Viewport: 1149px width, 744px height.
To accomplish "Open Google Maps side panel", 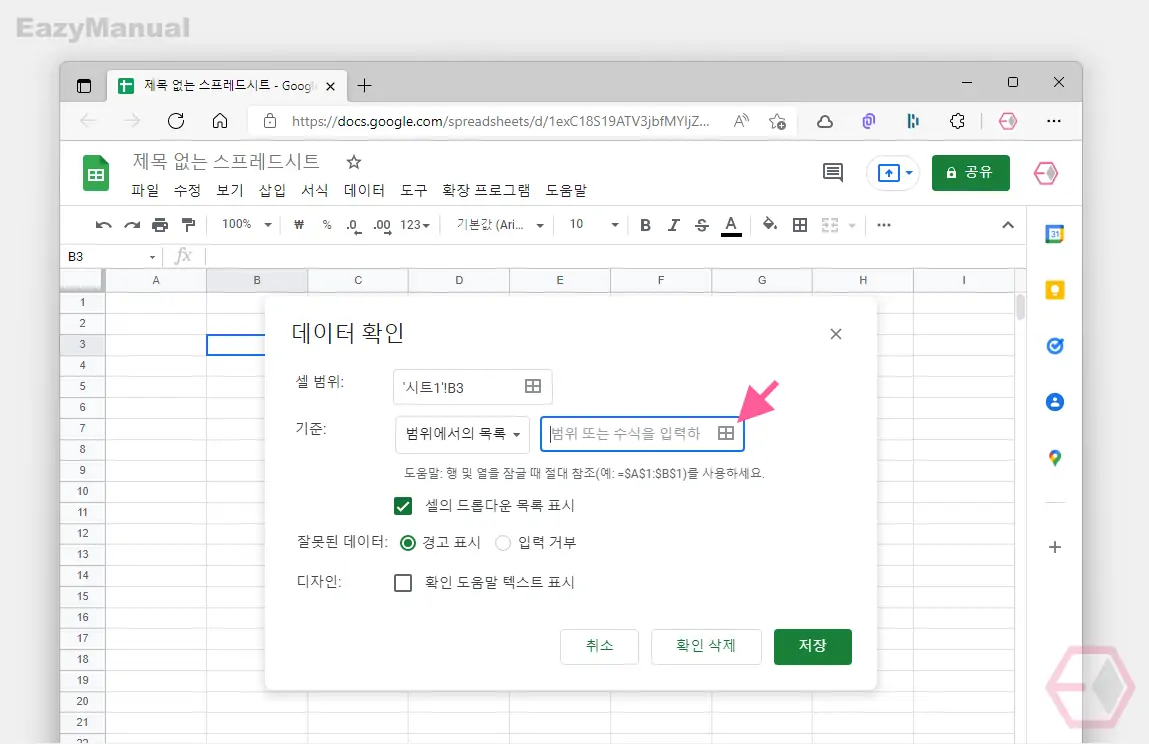I will click(x=1054, y=458).
